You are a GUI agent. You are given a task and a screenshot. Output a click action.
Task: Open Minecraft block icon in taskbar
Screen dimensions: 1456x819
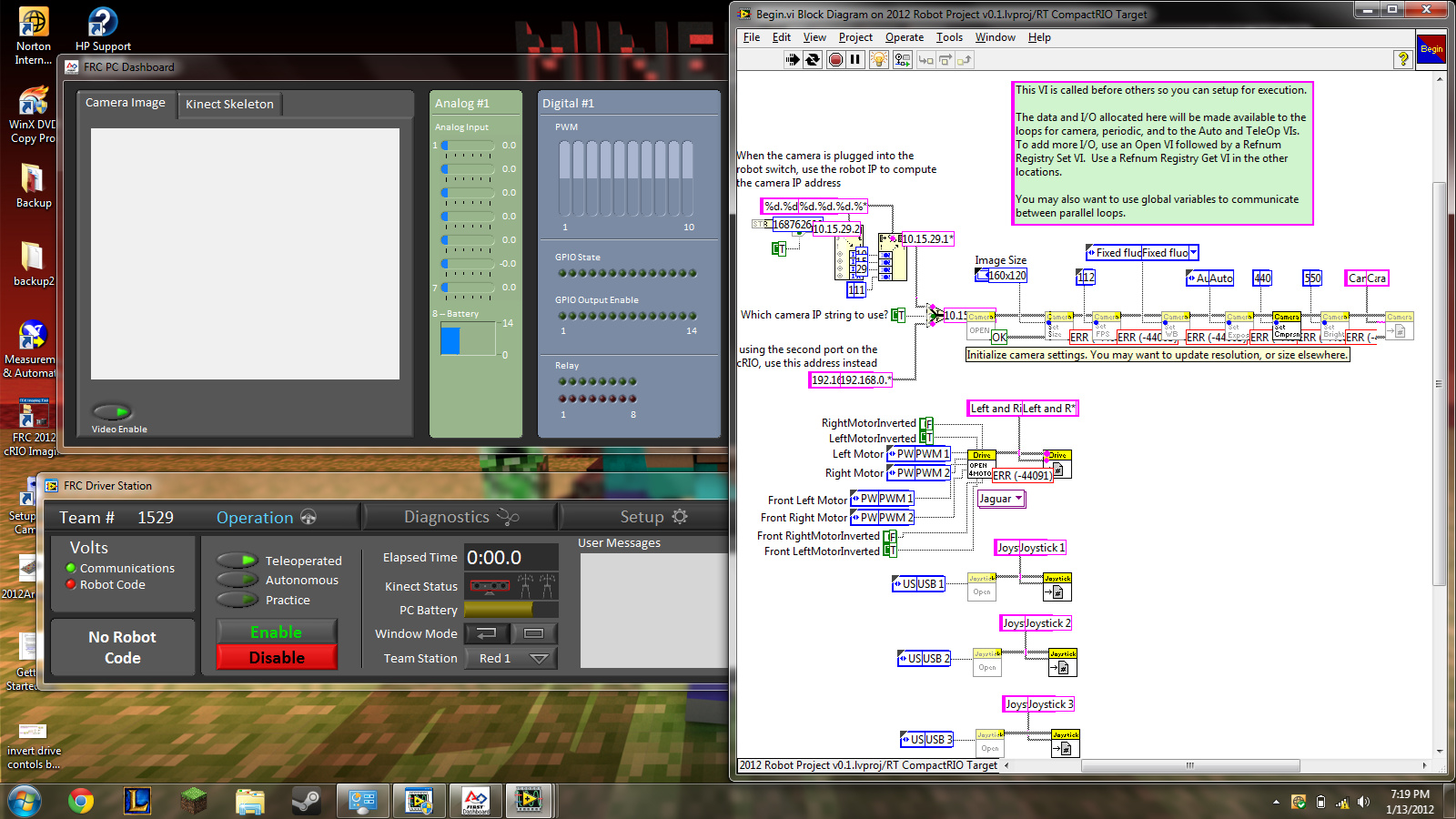pyautogui.click(x=193, y=801)
